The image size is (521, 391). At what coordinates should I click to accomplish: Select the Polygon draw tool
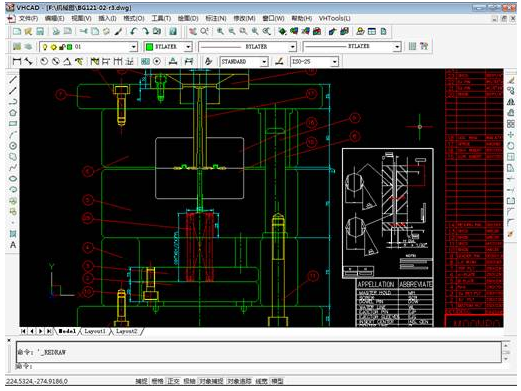pyautogui.click(x=13, y=113)
